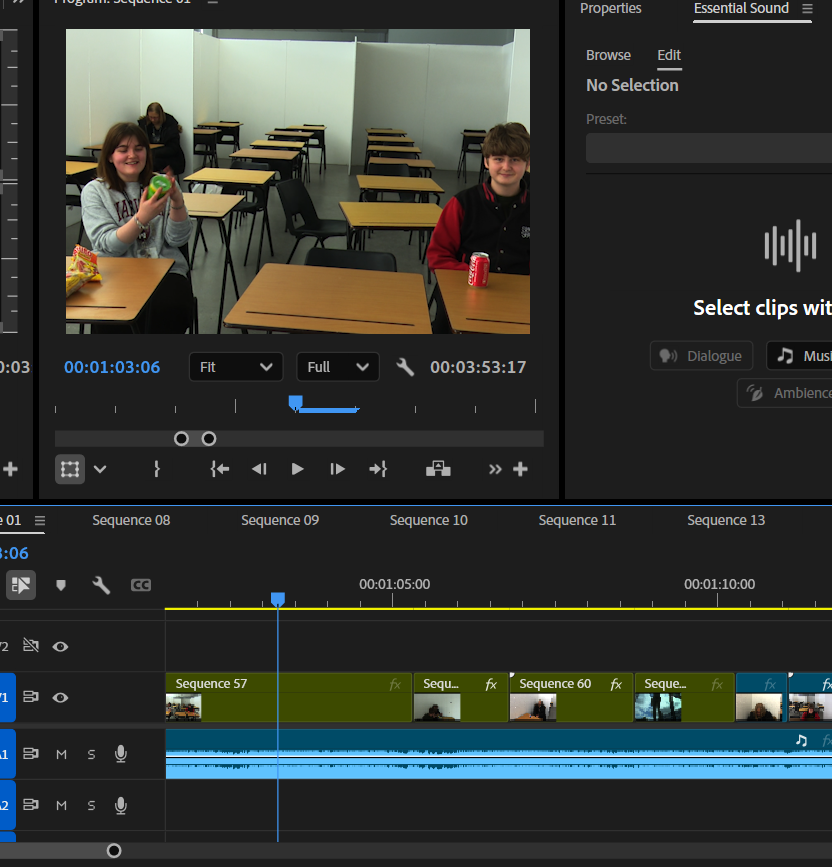Enable voice-over record on track A1
The width and height of the screenshot is (832, 867).
(x=121, y=754)
